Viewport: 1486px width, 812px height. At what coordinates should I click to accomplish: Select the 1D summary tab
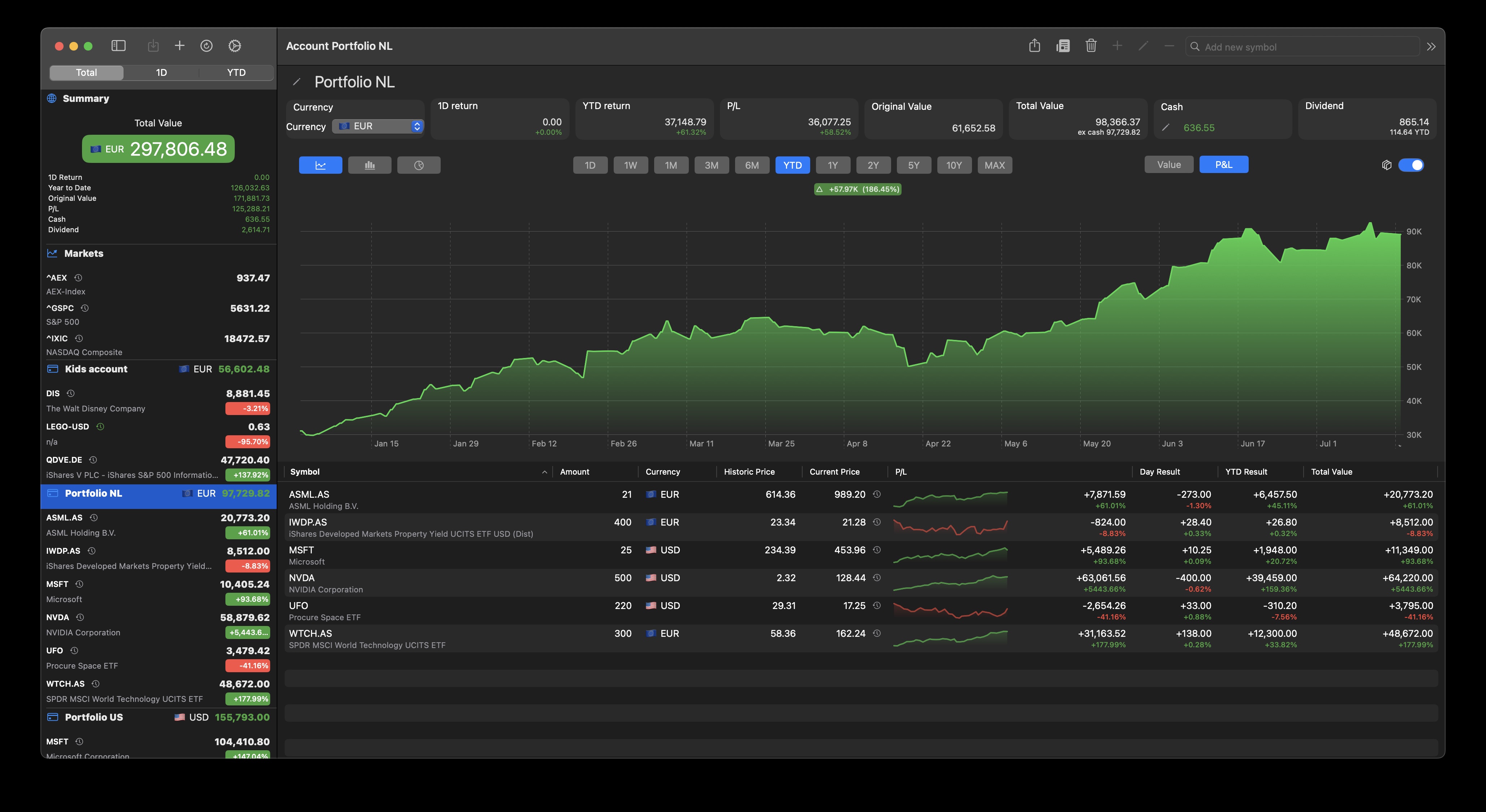(161, 73)
